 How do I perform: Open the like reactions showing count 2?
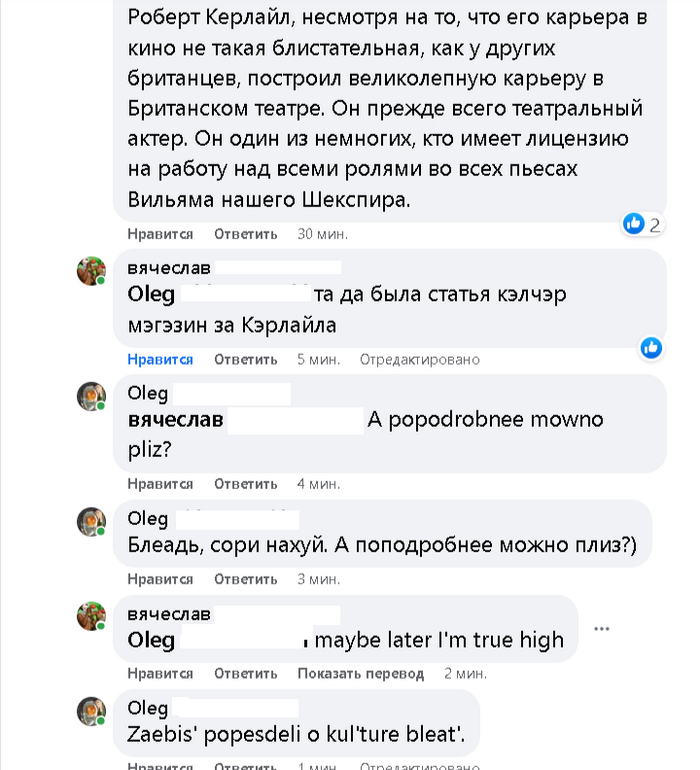642,224
